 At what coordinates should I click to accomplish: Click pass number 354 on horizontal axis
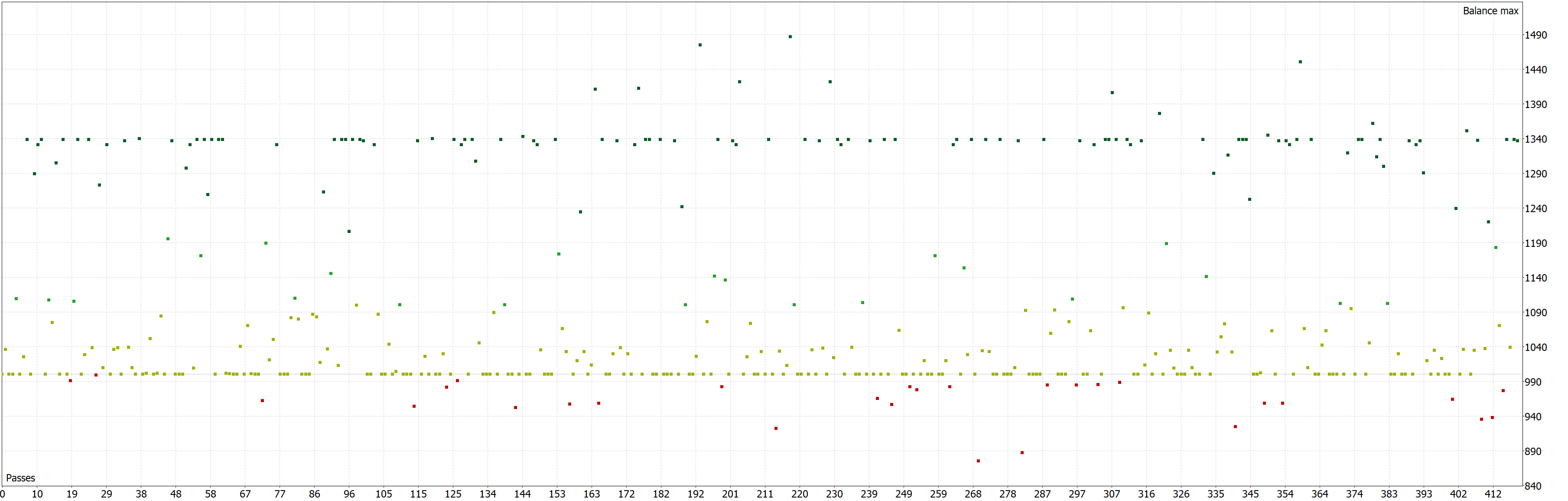pyautogui.click(x=1285, y=494)
